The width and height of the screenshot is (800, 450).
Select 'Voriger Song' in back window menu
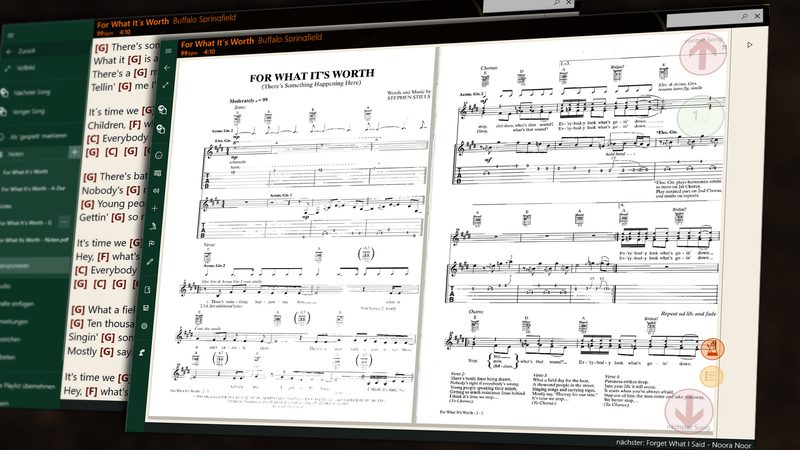[29, 111]
